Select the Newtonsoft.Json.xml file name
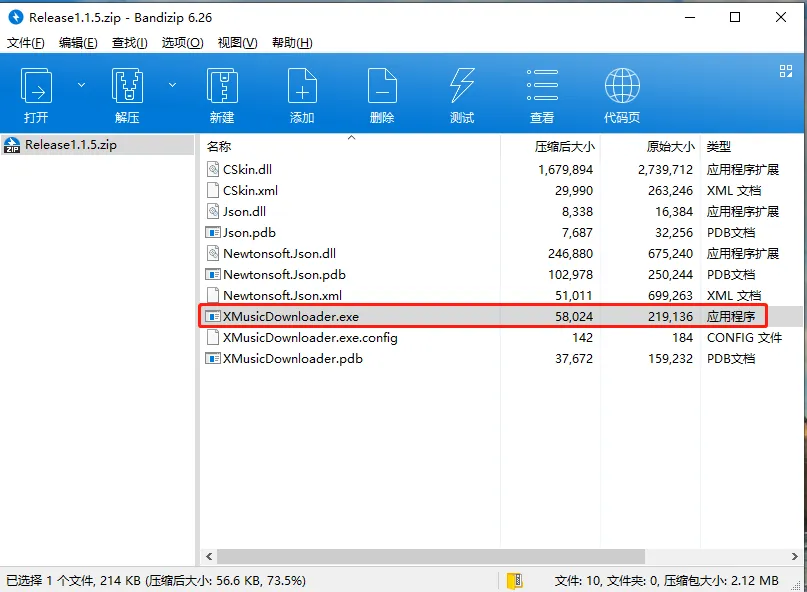Image resolution: width=807 pixels, height=592 pixels. 283,295
